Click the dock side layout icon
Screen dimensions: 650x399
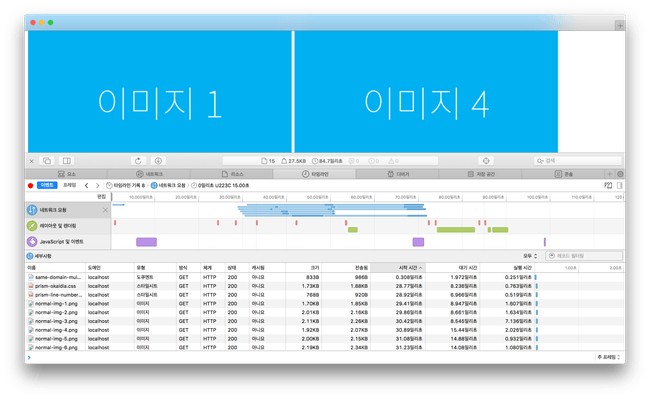pos(67,161)
